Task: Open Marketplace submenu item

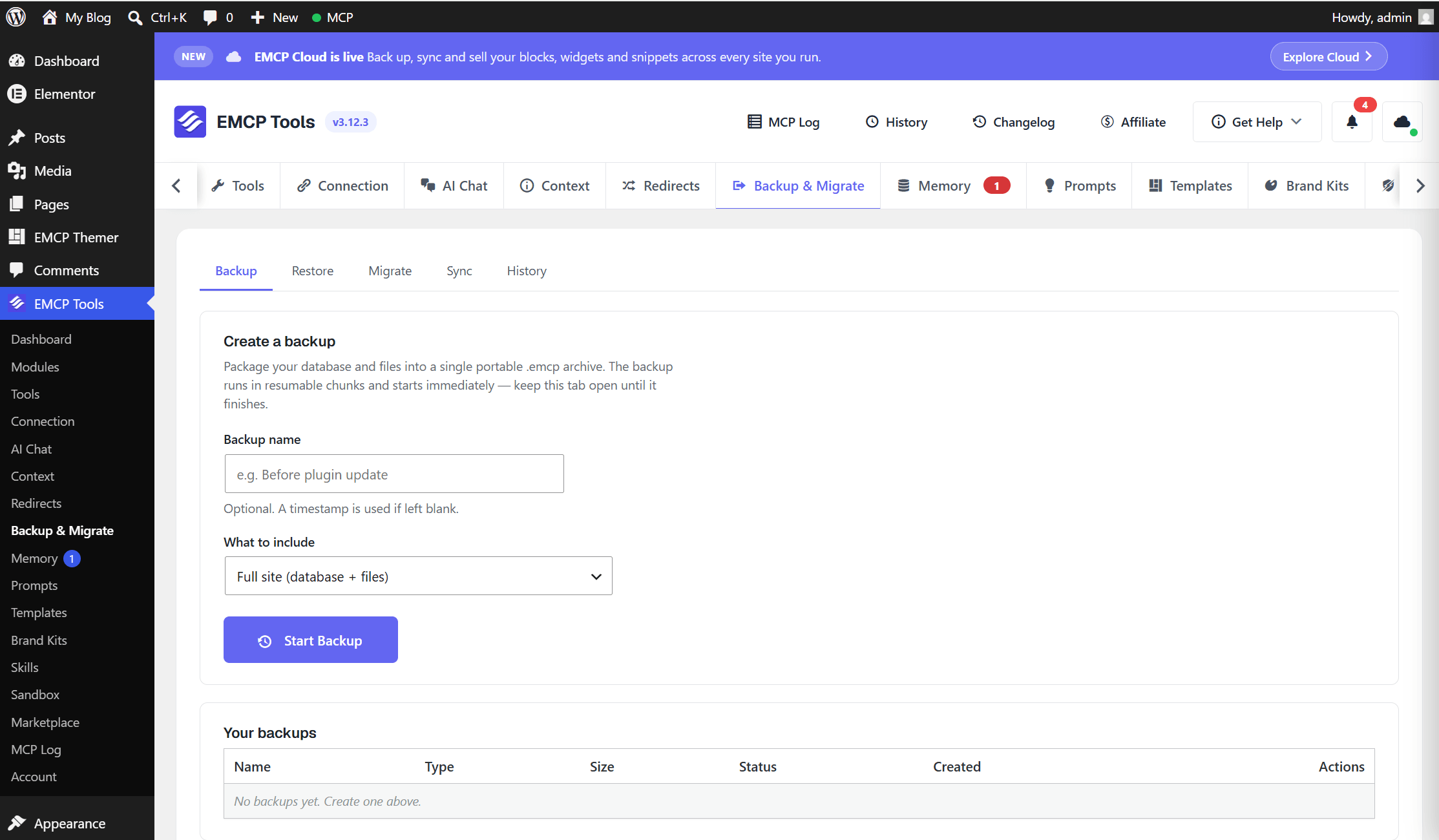Action: pos(45,722)
